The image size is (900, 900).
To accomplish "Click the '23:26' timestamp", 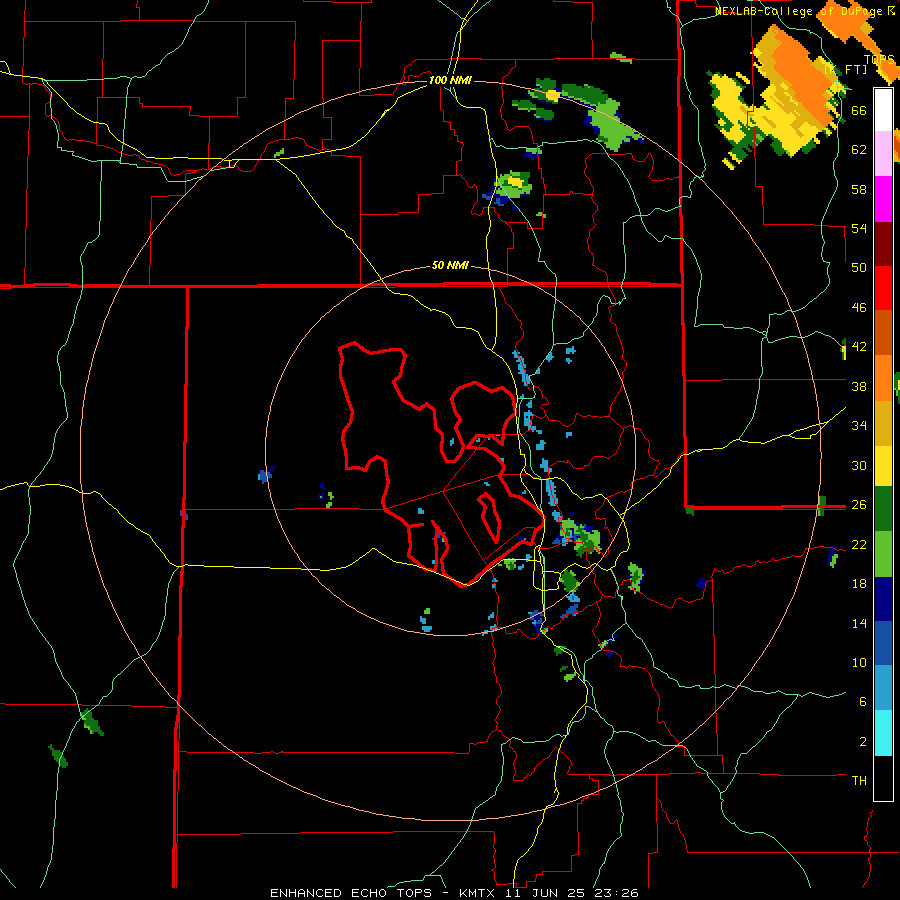I will [618, 893].
